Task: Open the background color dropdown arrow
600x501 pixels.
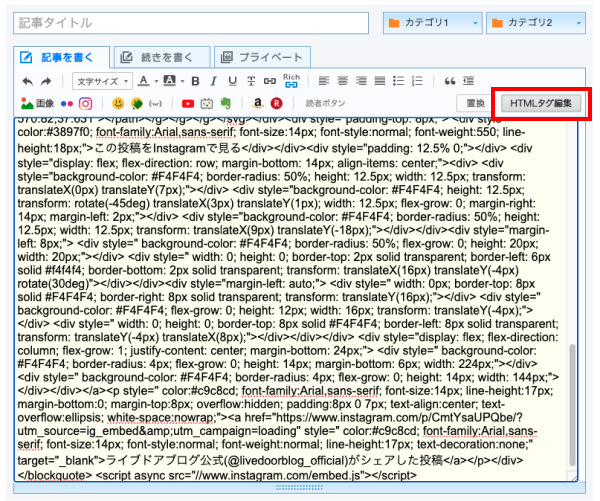Action: tap(183, 81)
